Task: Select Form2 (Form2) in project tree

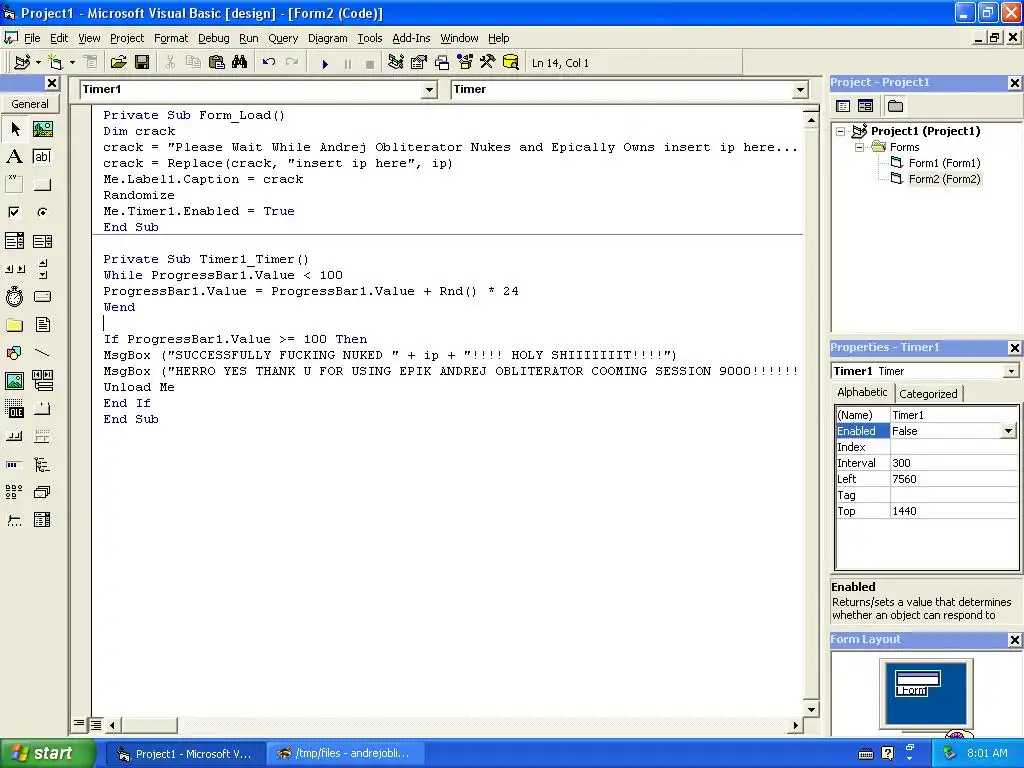Action: (944, 179)
